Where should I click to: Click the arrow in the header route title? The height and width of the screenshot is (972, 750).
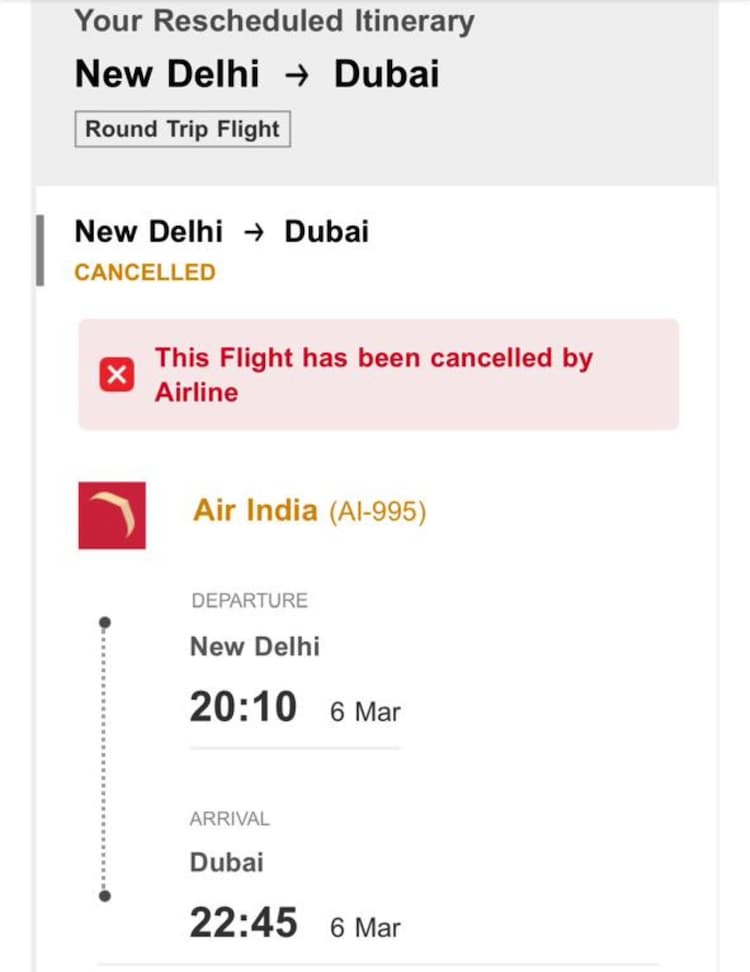pos(295,76)
